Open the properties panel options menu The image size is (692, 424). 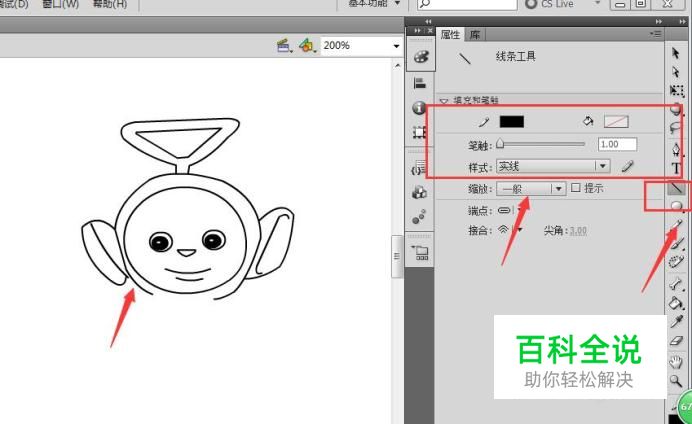click(656, 34)
